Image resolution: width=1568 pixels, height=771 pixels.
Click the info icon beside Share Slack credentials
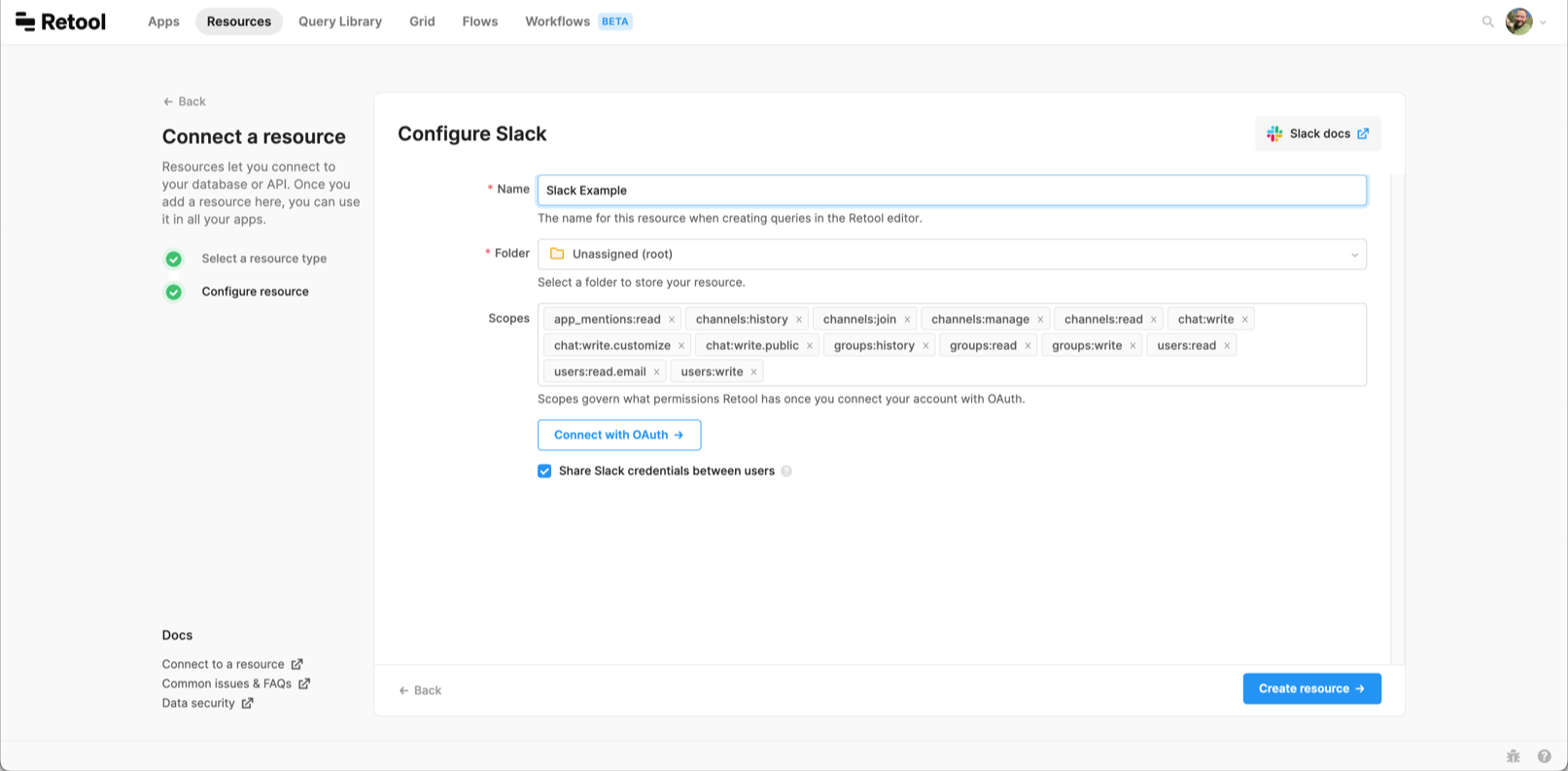click(786, 472)
